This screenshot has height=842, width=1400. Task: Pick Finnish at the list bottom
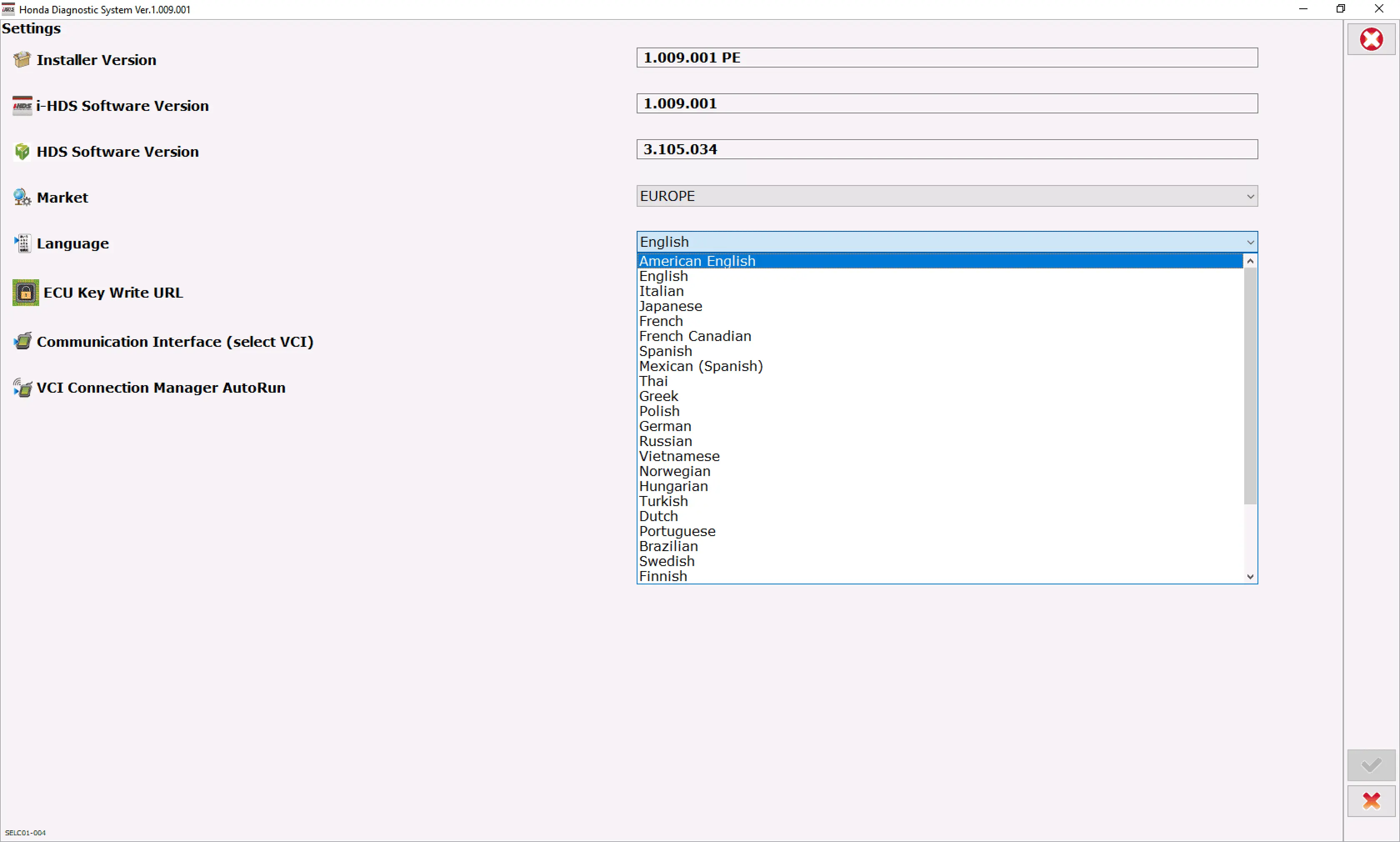[x=940, y=576]
